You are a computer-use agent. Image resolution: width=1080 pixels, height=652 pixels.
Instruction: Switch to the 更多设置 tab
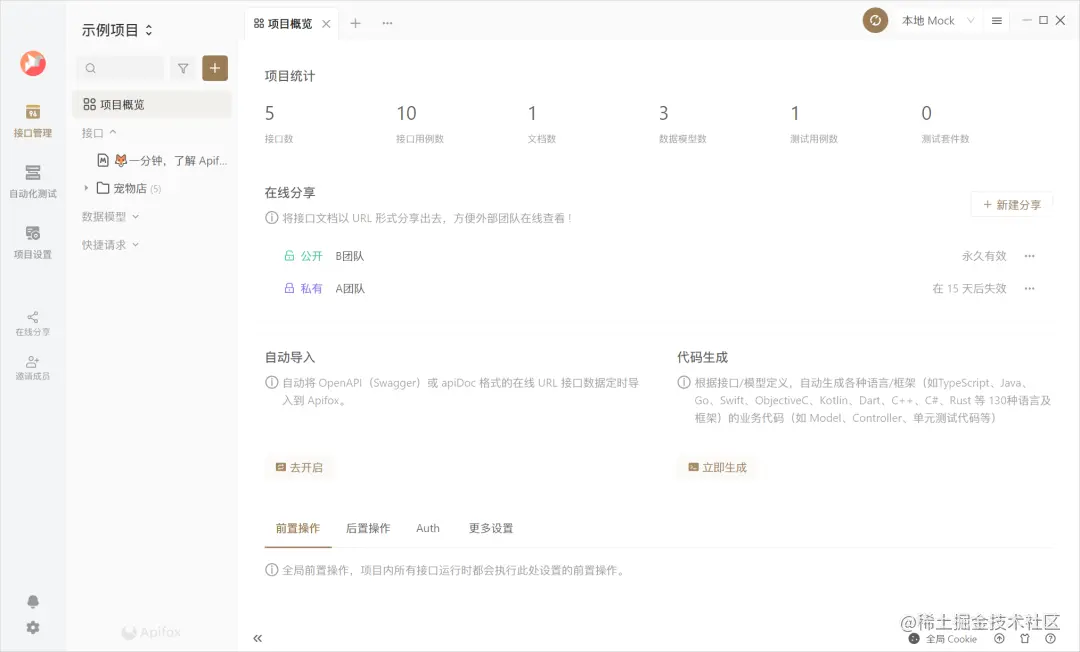pos(491,528)
